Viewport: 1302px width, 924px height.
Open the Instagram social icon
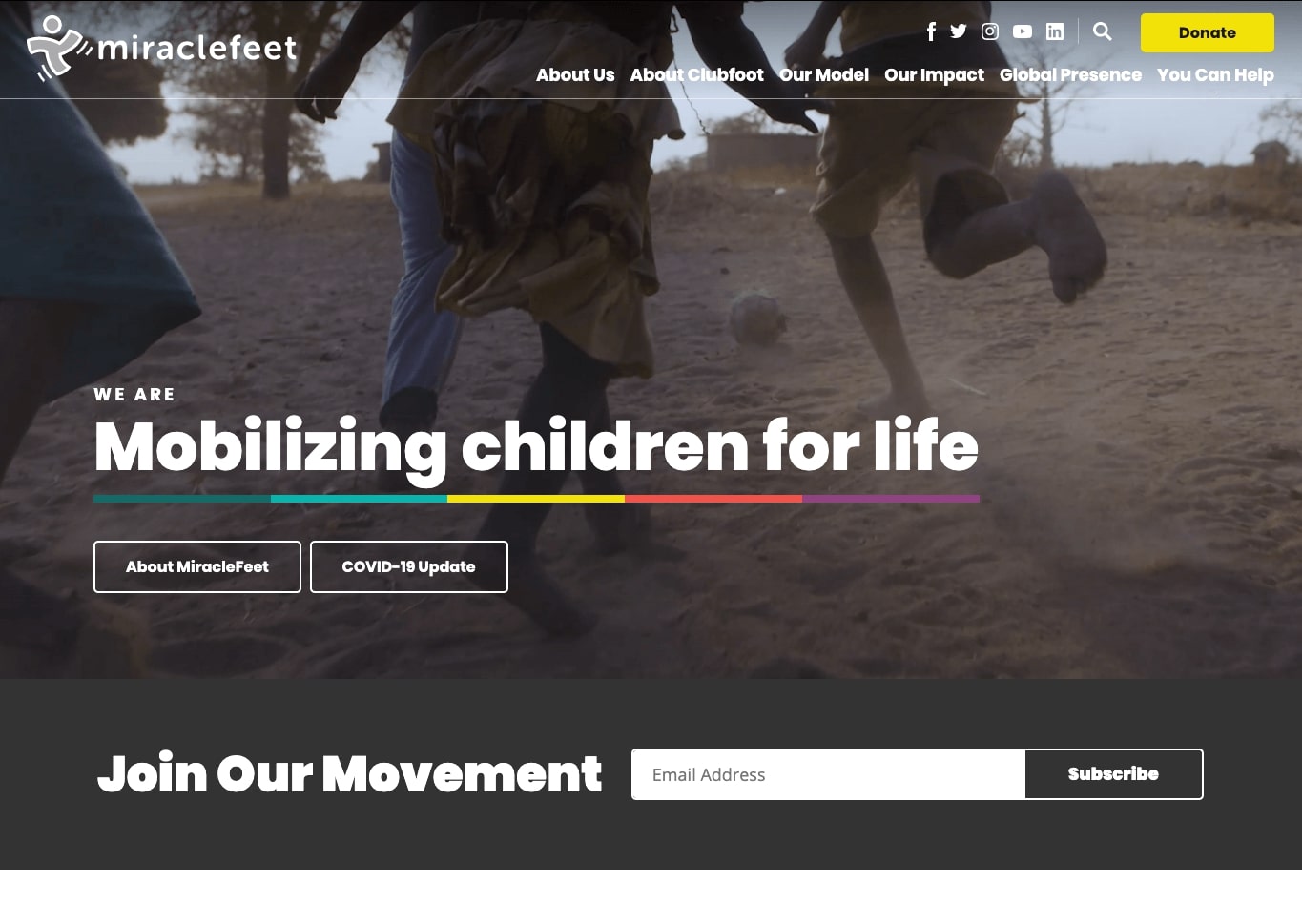point(990,31)
